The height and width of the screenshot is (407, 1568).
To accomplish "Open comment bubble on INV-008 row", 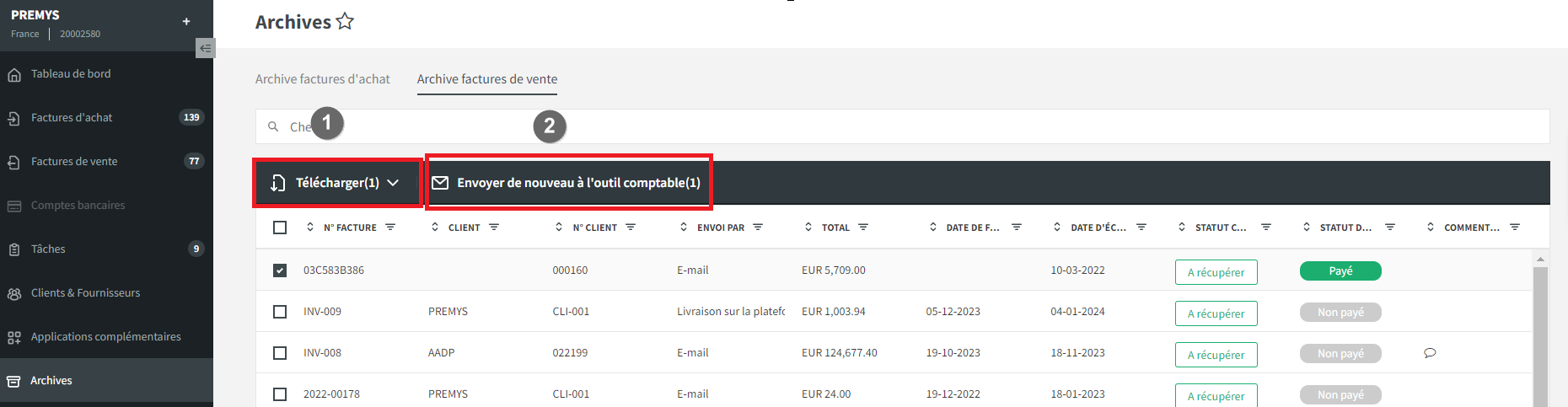I will (1430, 353).
